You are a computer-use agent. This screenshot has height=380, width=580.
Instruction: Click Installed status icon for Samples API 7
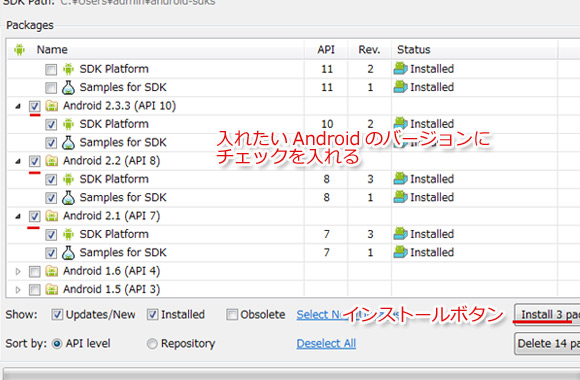[x=401, y=252]
